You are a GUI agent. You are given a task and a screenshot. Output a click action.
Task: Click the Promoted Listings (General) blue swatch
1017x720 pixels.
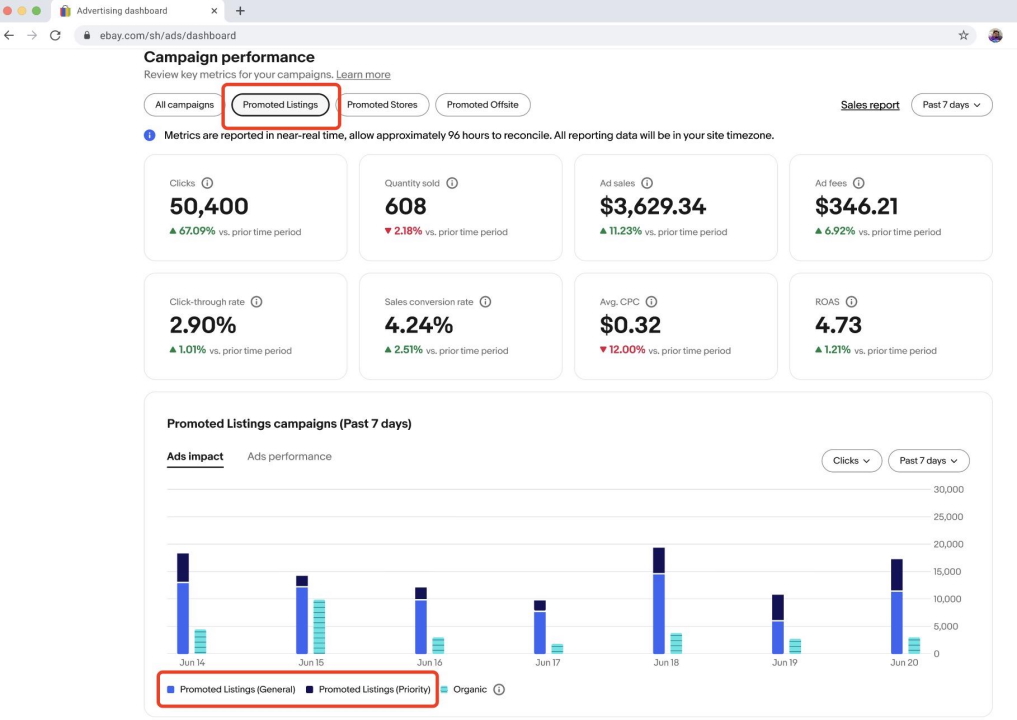point(171,690)
